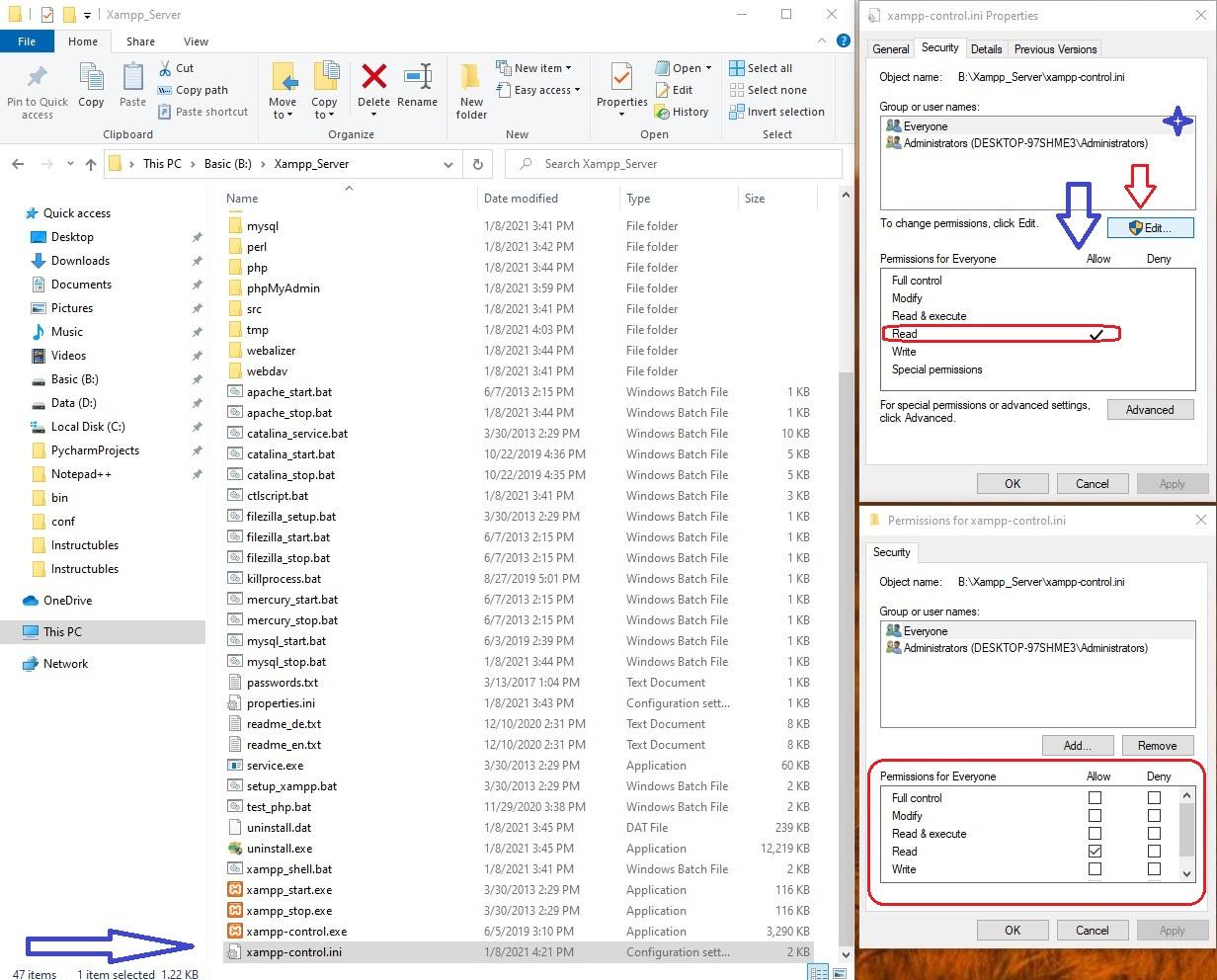
Task: Deny Full control for Everyone
Action: 1154,797
